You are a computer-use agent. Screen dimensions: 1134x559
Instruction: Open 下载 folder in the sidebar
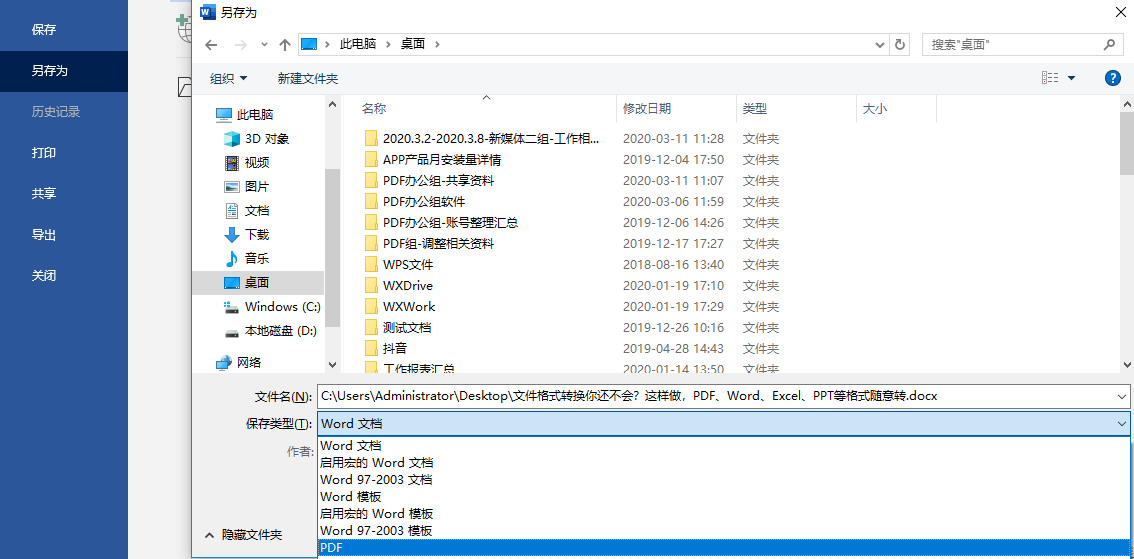coord(247,234)
